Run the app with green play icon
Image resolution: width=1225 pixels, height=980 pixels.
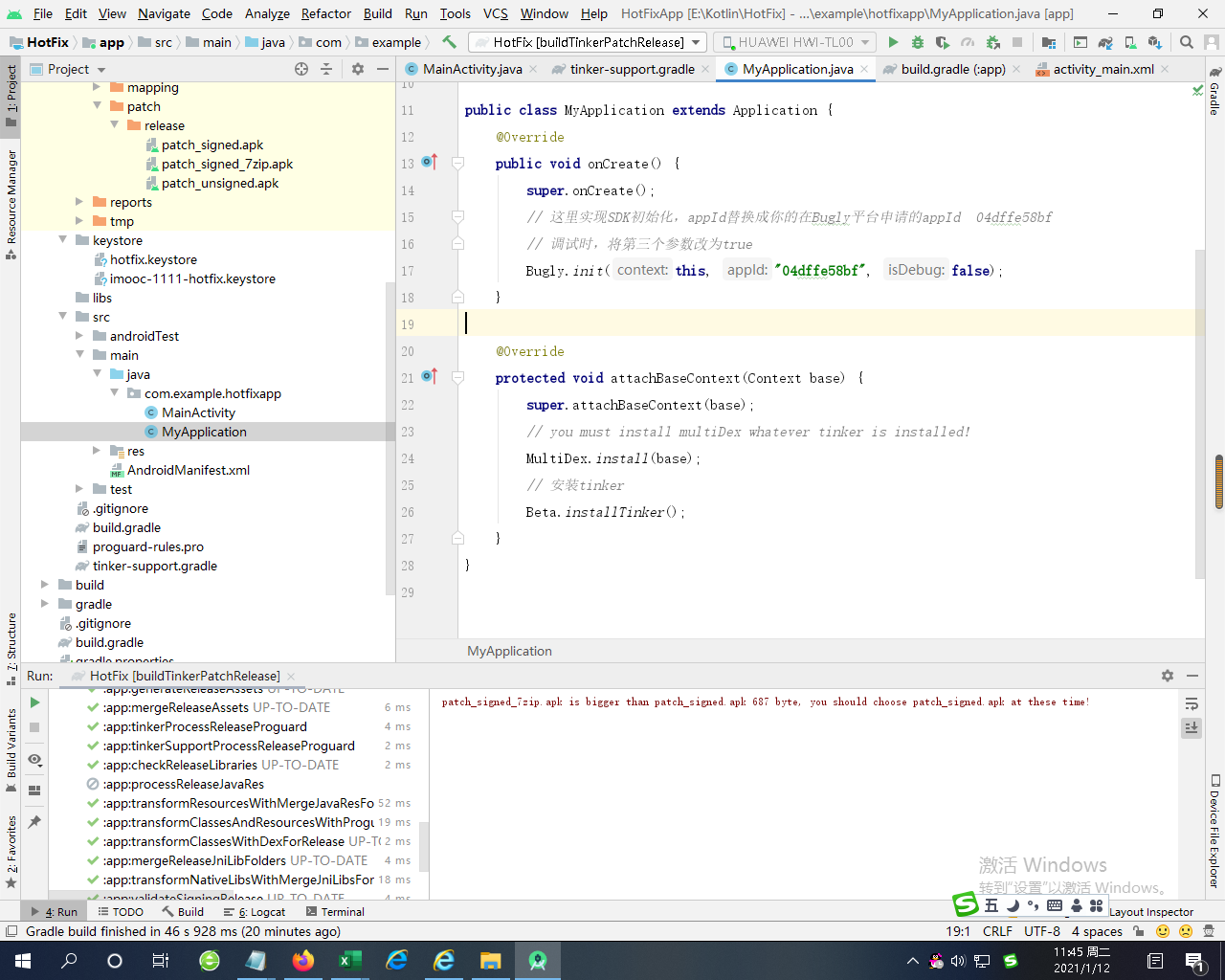click(x=893, y=42)
